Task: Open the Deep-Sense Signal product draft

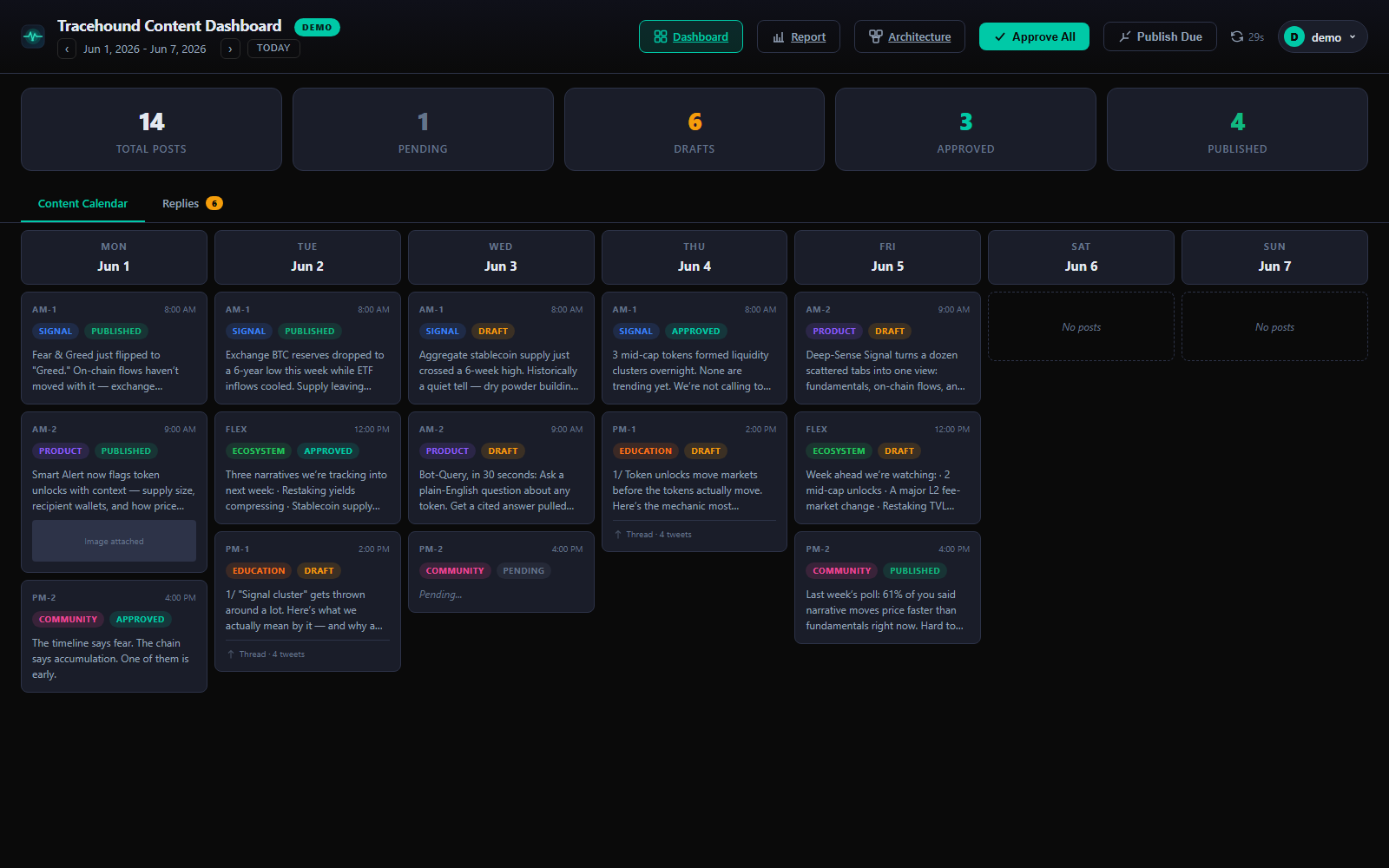Action: coord(887,348)
